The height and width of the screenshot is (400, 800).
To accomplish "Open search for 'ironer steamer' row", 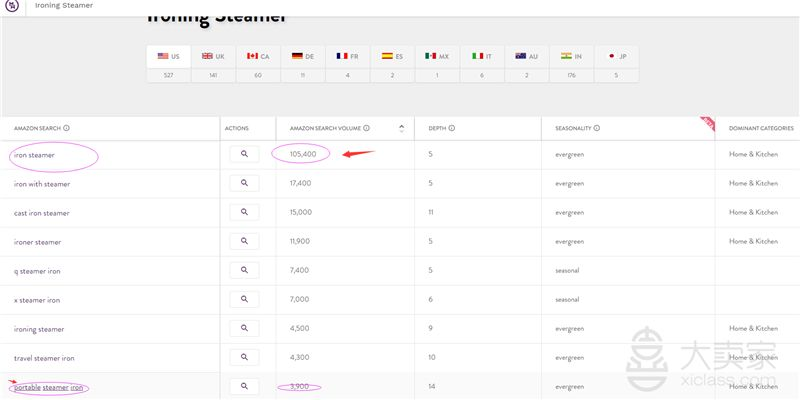I will [244, 241].
